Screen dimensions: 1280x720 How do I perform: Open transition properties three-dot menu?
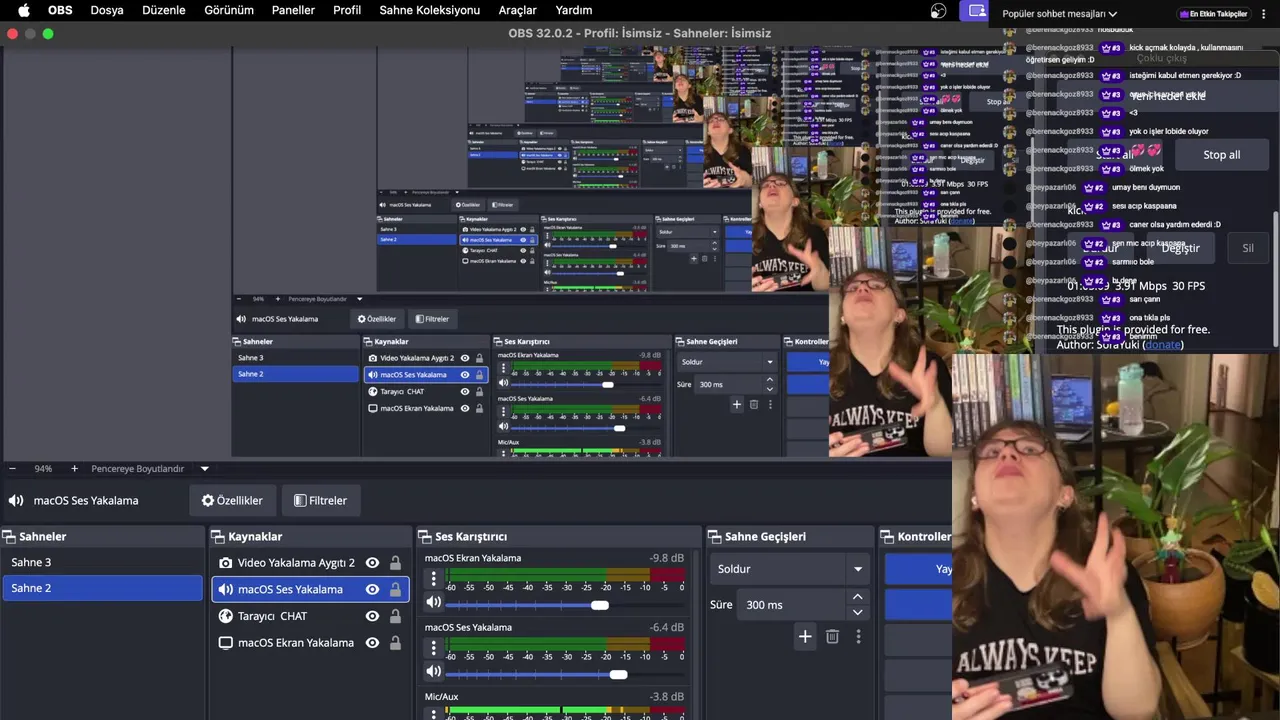pos(858,636)
